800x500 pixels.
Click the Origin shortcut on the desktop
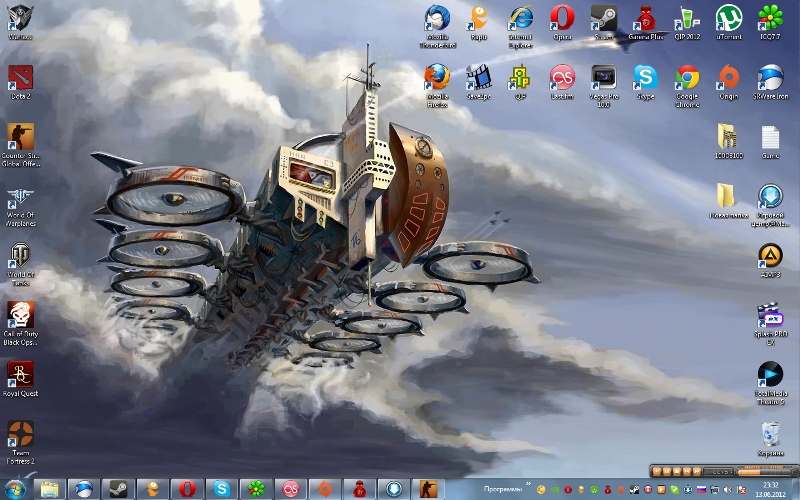729,82
